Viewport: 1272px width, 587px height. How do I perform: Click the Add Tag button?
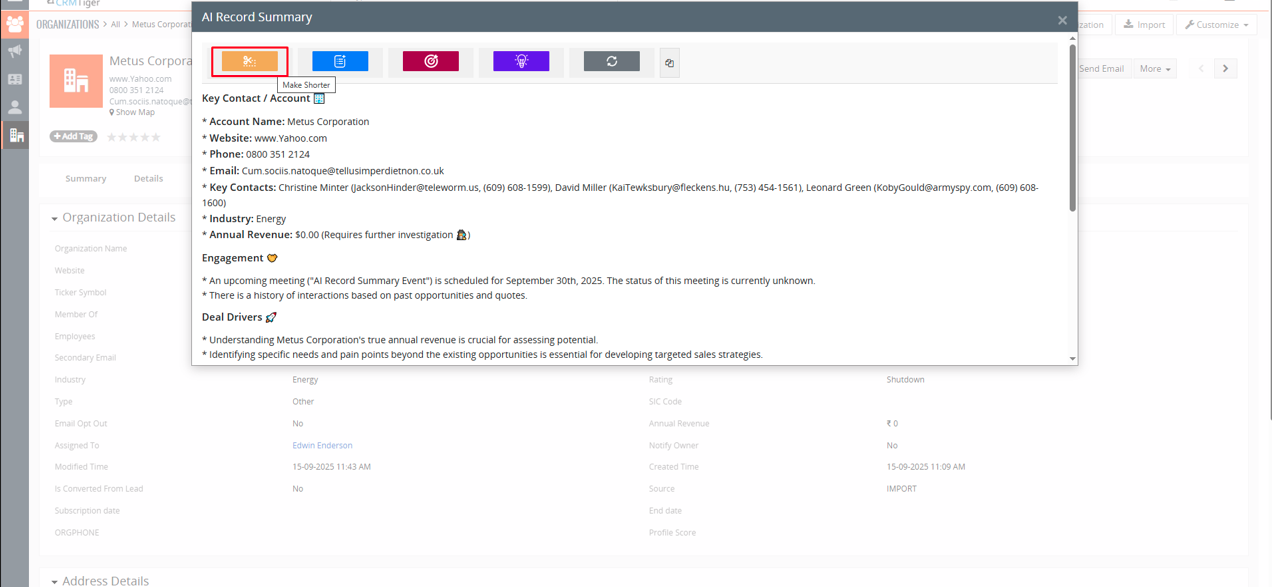[73, 136]
